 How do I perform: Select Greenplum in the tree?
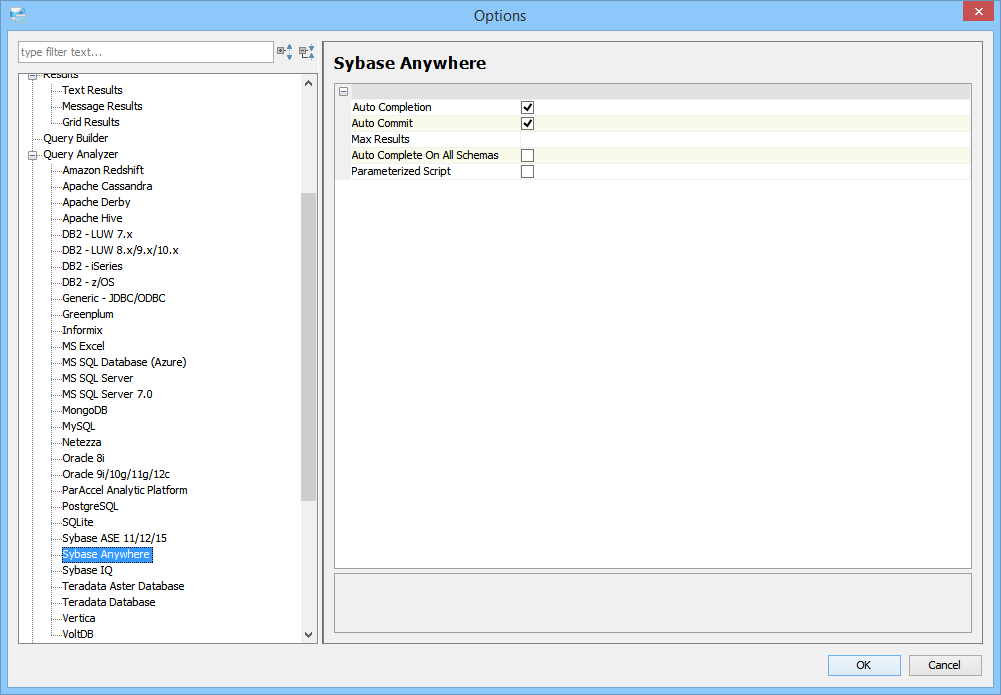tap(87, 314)
